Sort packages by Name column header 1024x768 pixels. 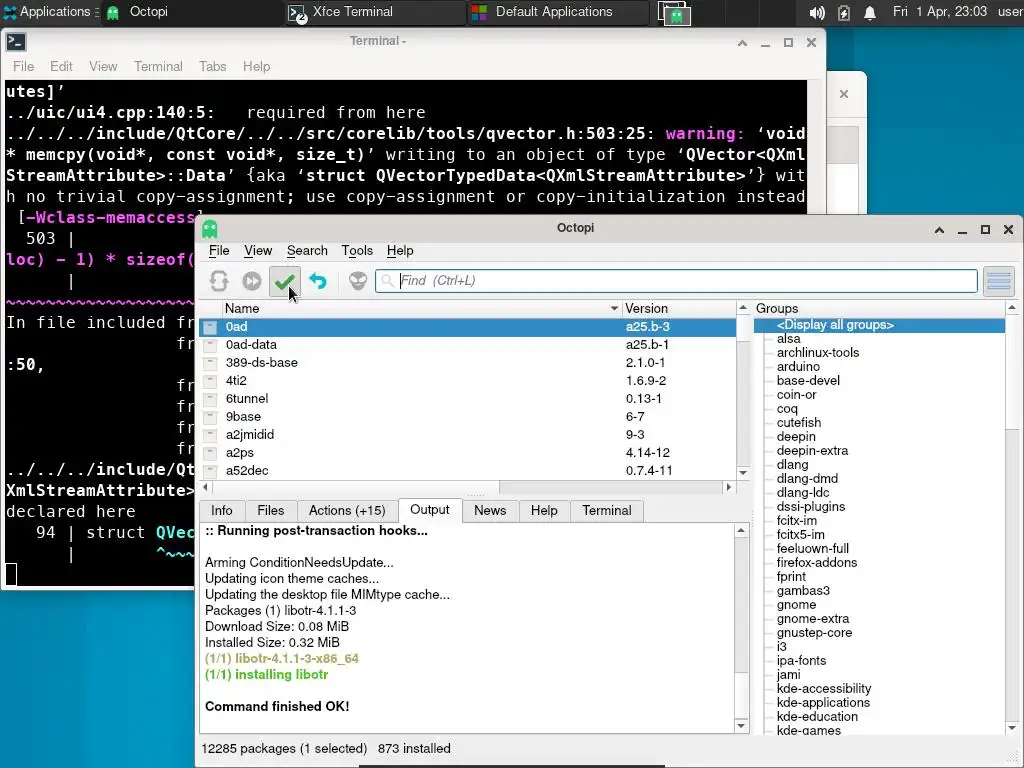[421, 308]
